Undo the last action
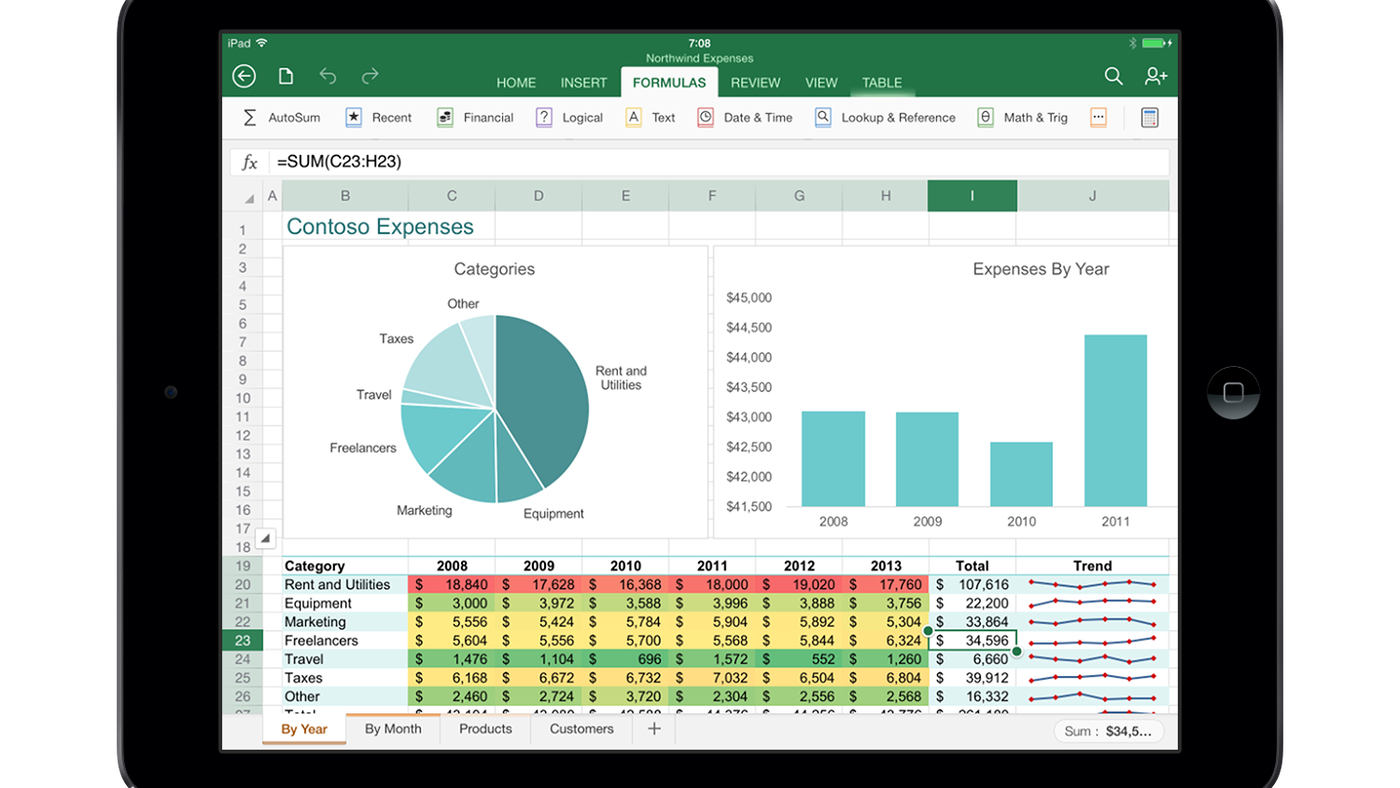 pyautogui.click(x=327, y=75)
